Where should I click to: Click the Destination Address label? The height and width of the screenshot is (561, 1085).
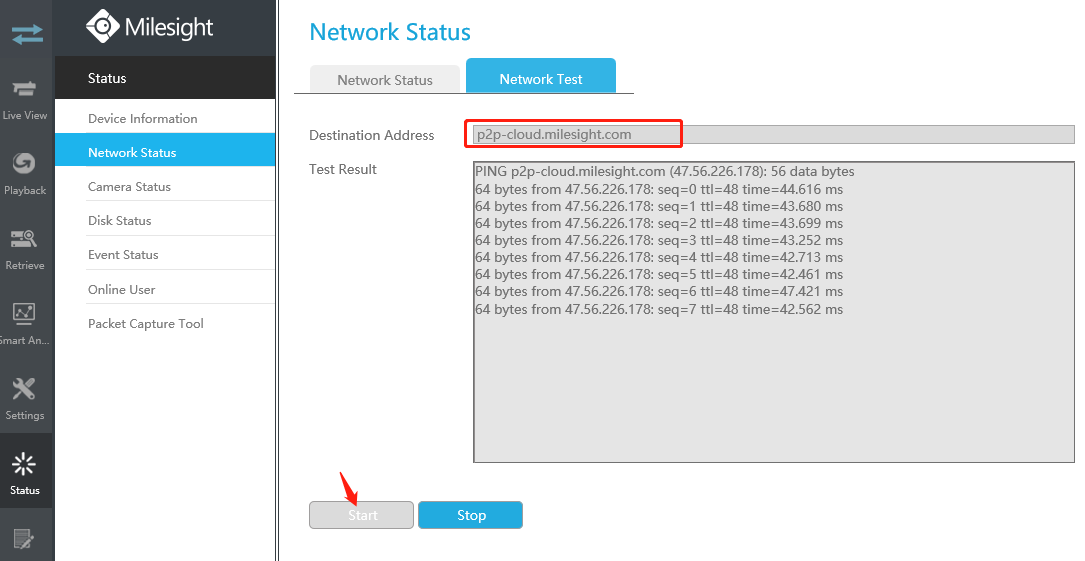coord(372,136)
